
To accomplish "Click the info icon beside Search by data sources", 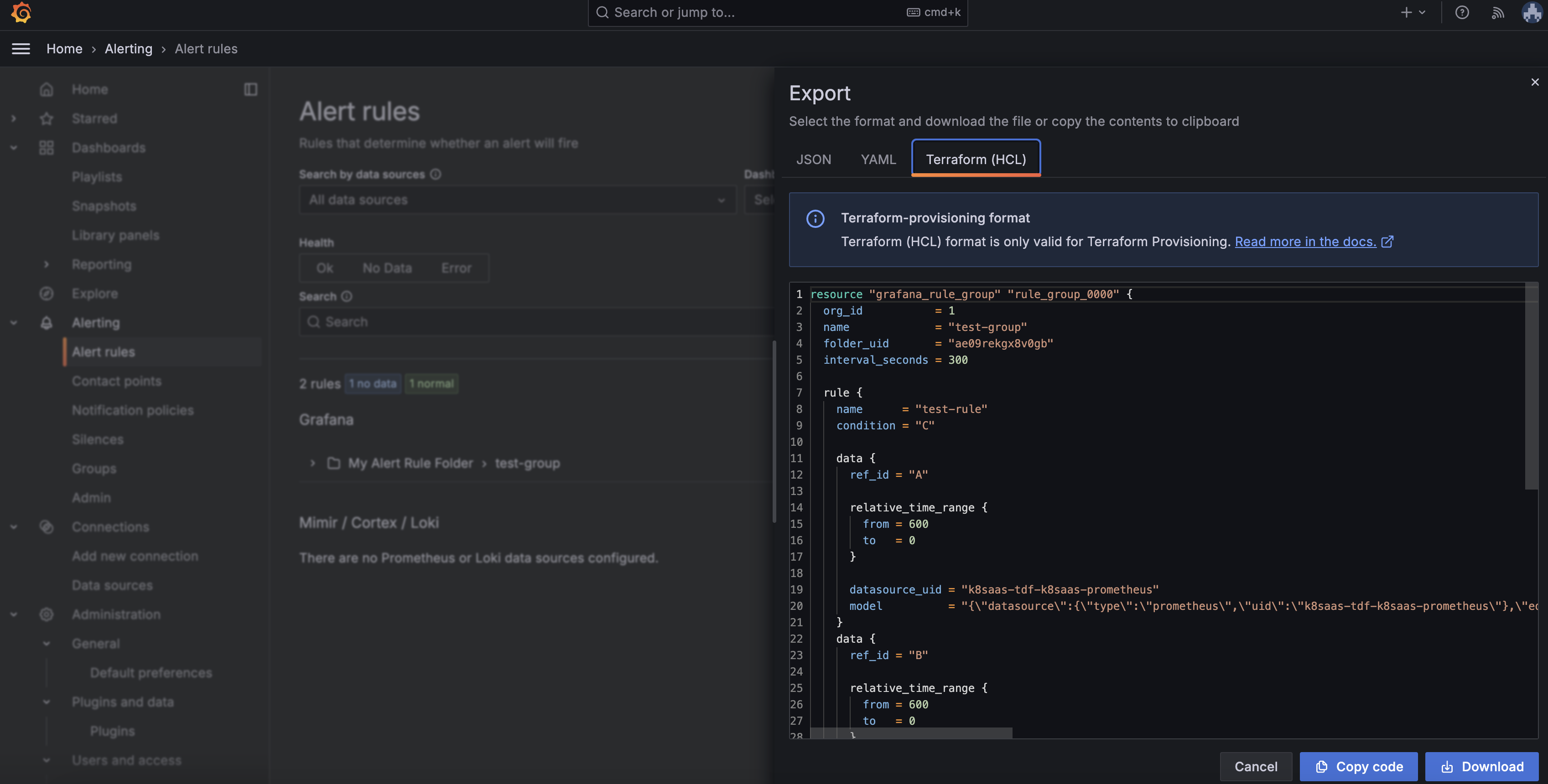I will pyautogui.click(x=436, y=174).
